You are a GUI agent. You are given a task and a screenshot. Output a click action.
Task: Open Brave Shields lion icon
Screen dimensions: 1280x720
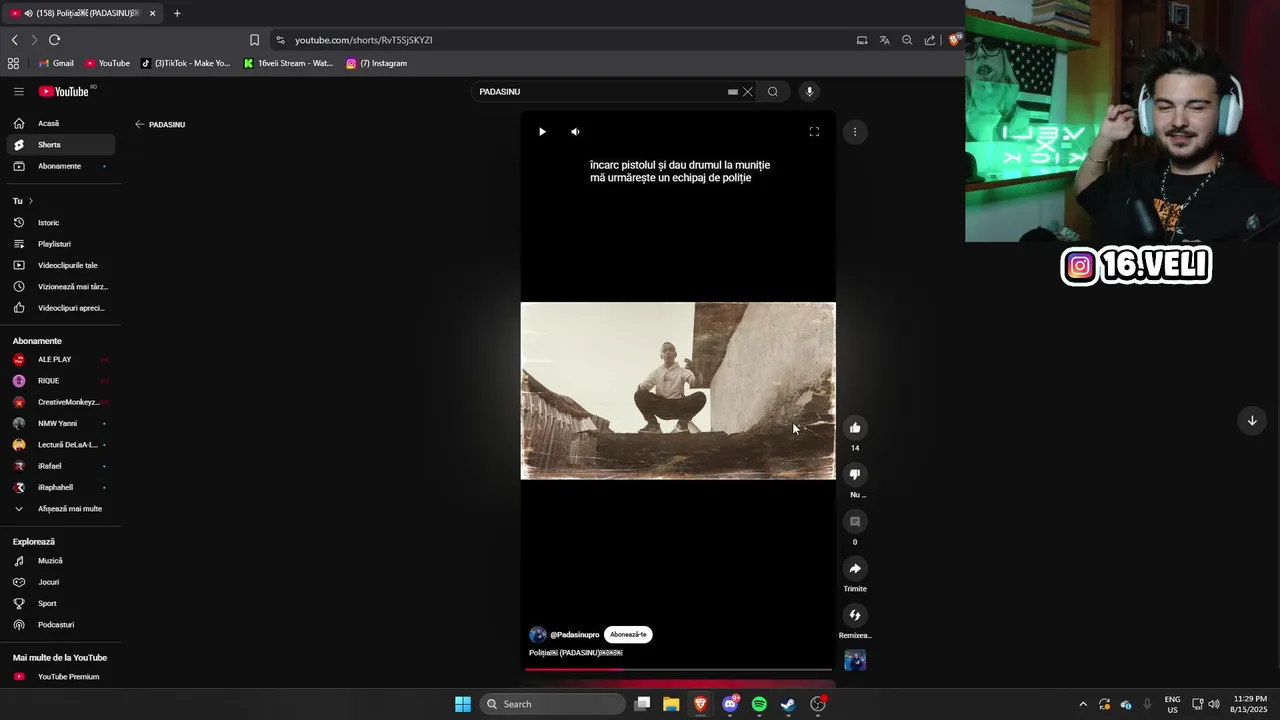coord(955,40)
